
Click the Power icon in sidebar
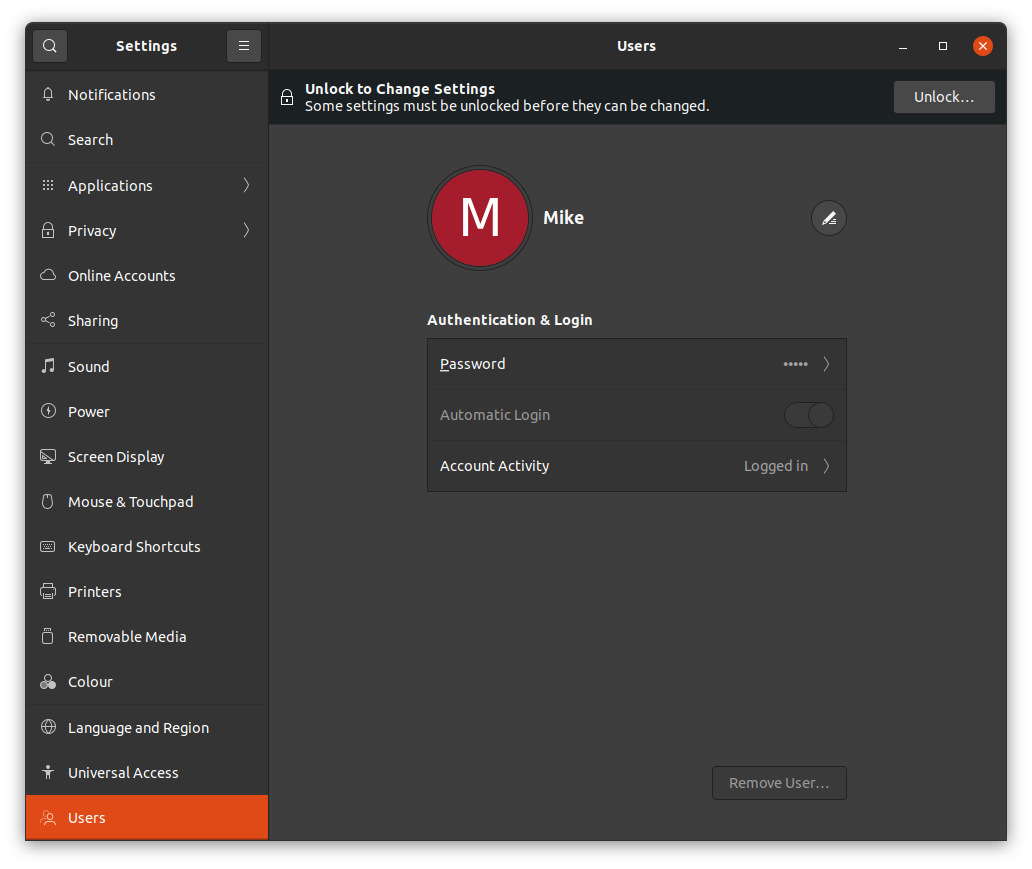click(48, 412)
